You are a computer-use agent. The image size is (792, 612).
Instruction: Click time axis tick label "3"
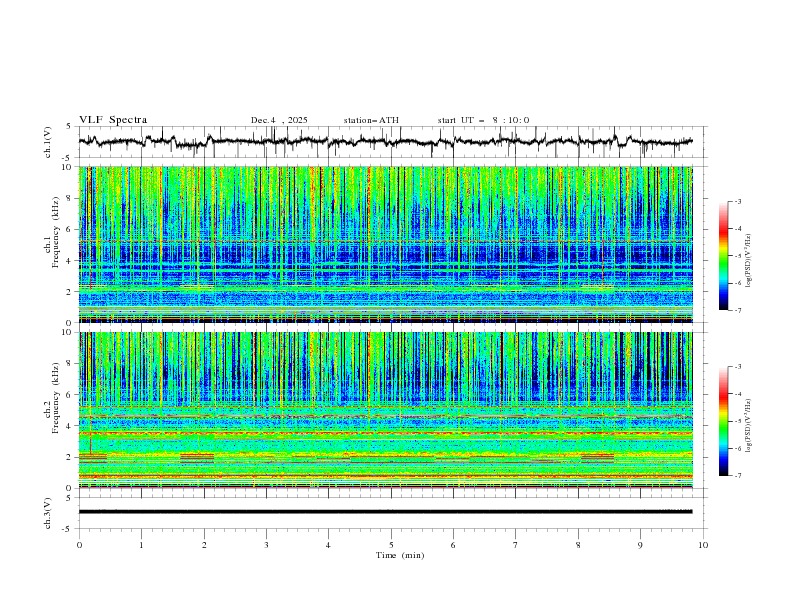pyautogui.click(x=266, y=545)
